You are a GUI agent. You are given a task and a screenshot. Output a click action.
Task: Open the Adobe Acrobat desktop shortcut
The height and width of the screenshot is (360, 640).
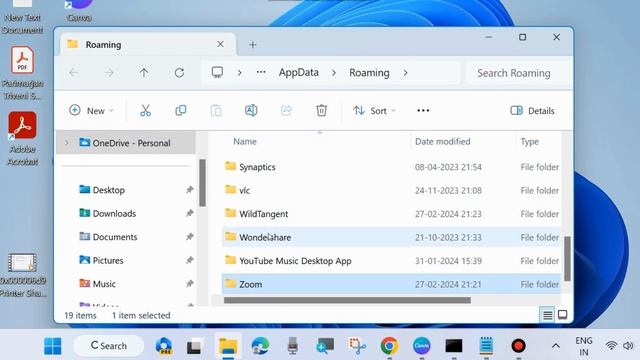(22, 139)
